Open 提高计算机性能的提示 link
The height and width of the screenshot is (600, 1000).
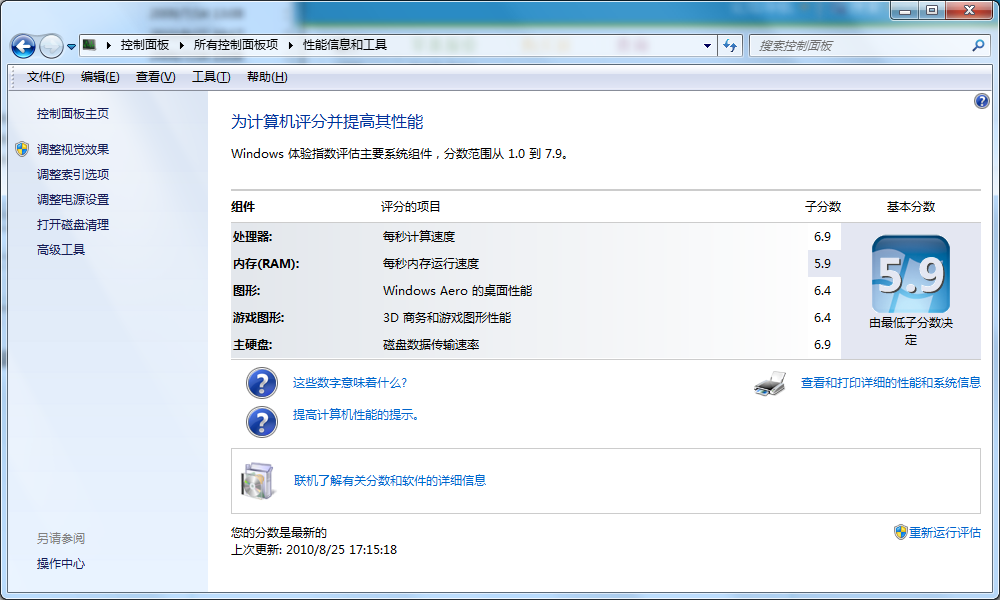tap(356, 415)
